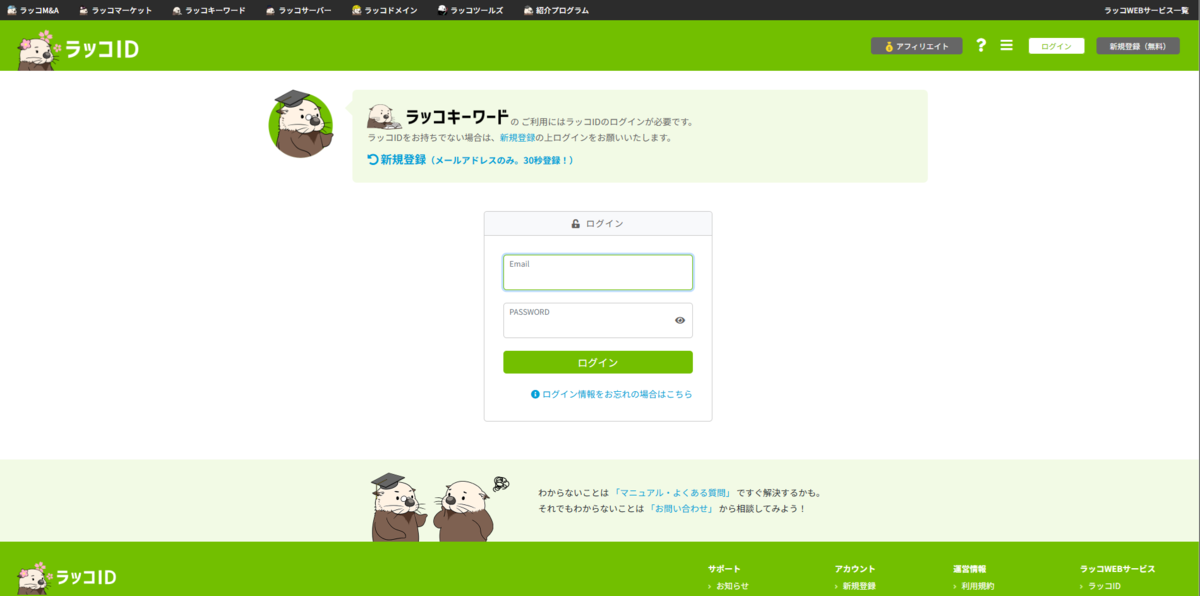Click the ラッコサーバー icon in top bar
The width and height of the screenshot is (1200, 596).
coord(271,10)
